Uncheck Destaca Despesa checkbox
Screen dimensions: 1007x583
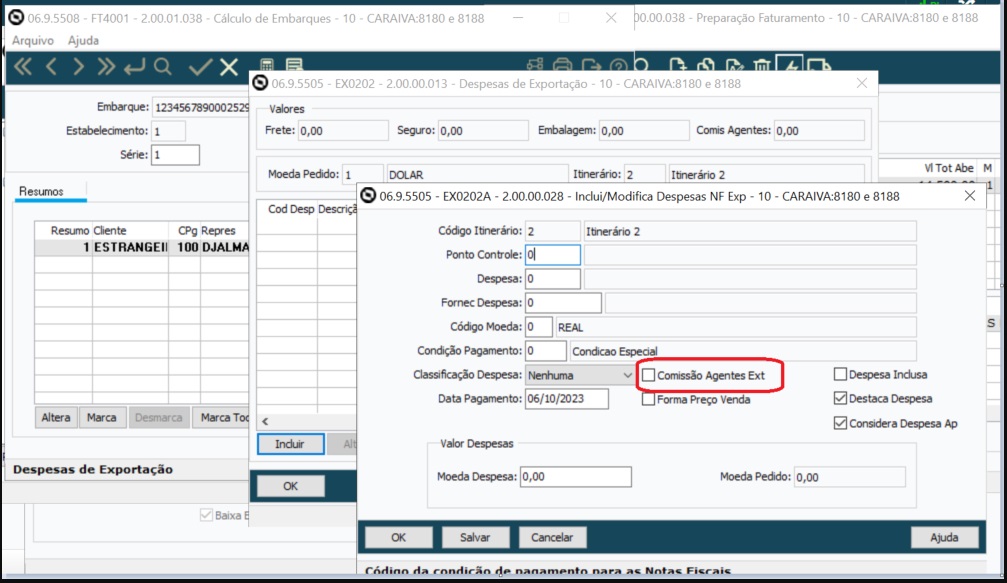click(840, 398)
